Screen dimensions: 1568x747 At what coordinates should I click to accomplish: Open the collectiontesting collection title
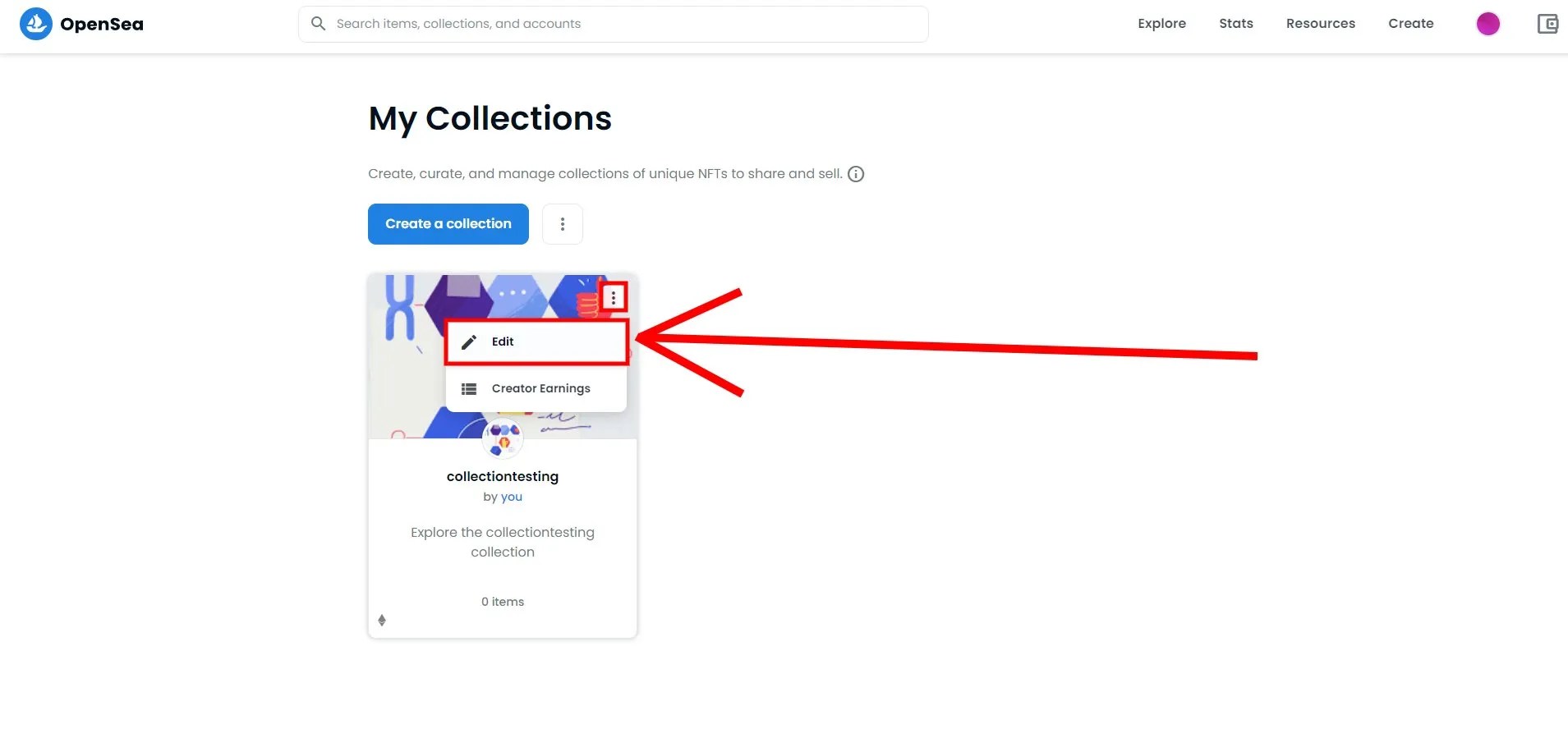pos(503,476)
